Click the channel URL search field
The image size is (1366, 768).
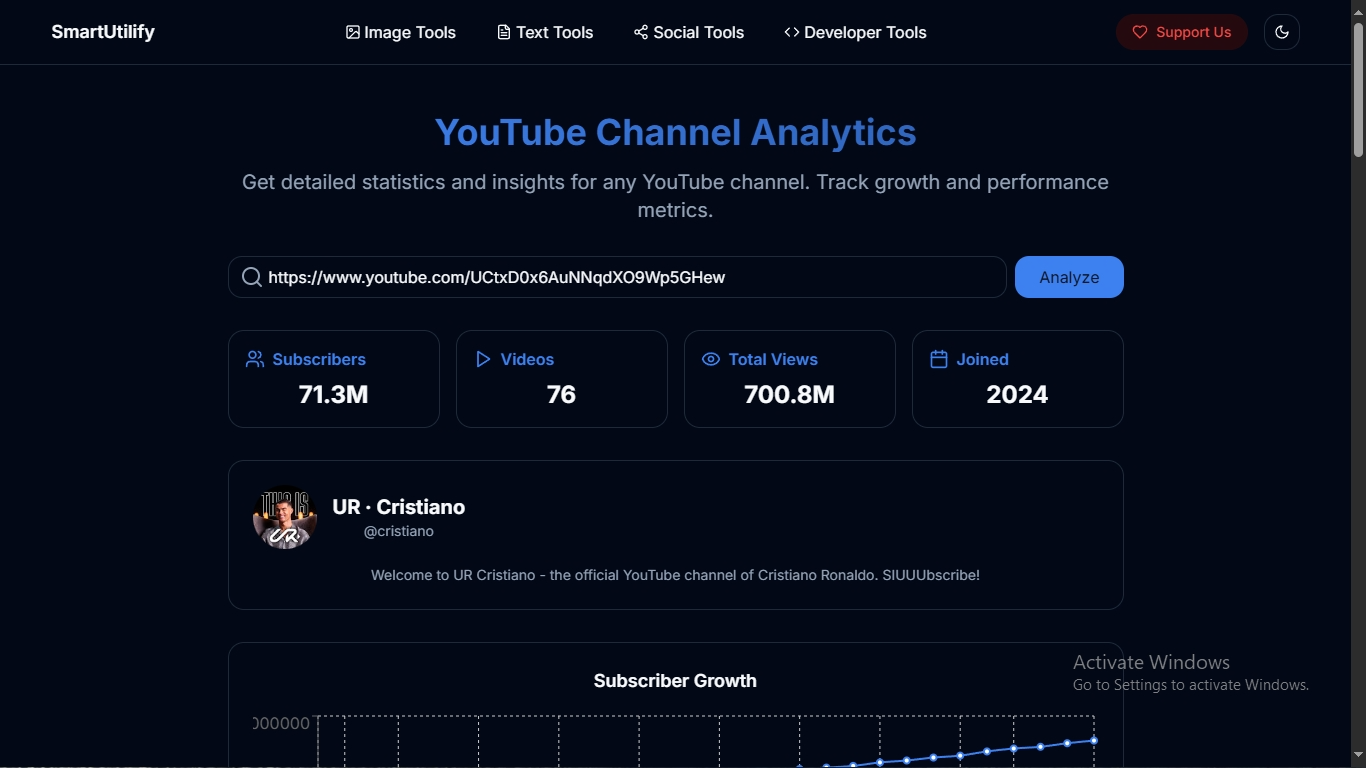[617, 277]
